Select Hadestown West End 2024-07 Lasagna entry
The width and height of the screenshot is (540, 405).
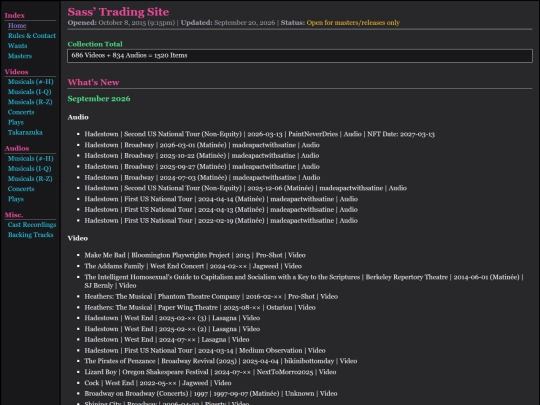point(167,340)
